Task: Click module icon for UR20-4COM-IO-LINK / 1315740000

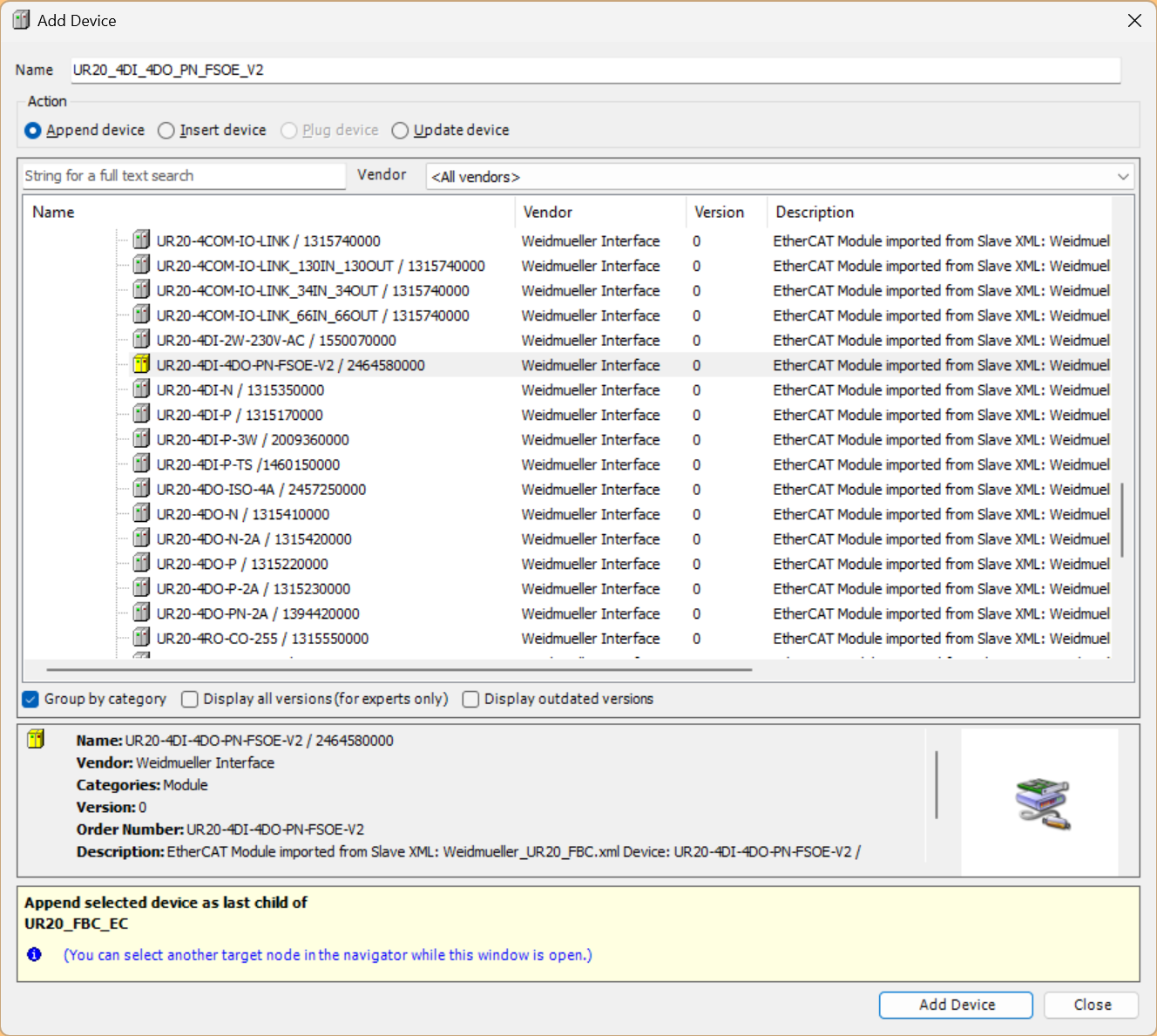Action: pyautogui.click(x=141, y=240)
